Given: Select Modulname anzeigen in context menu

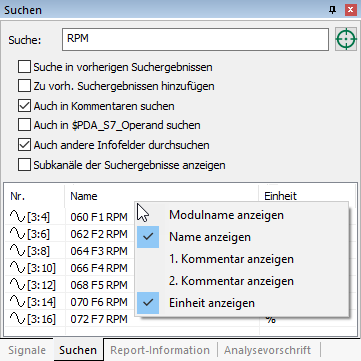Looking at the screenshot, I should [242, 215].
